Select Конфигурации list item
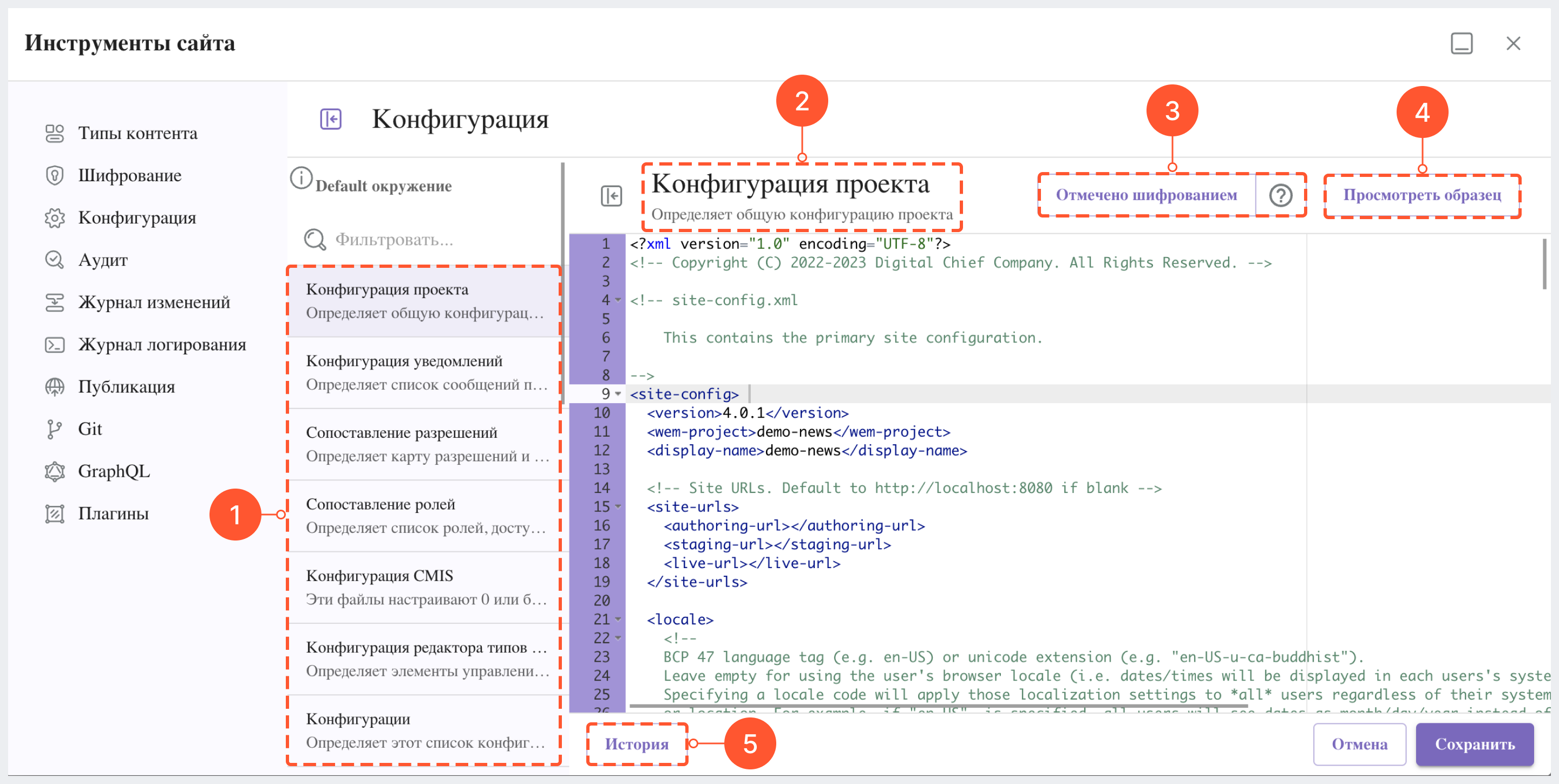 pos(424,730)
